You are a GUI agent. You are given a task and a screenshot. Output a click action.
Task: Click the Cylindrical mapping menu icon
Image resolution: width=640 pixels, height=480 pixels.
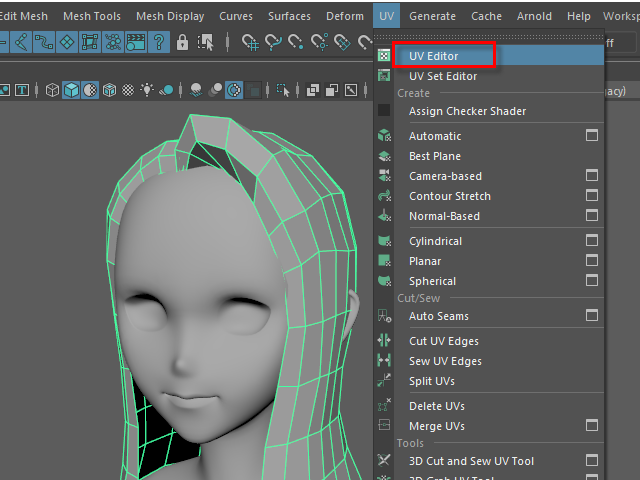coord(384,241)
